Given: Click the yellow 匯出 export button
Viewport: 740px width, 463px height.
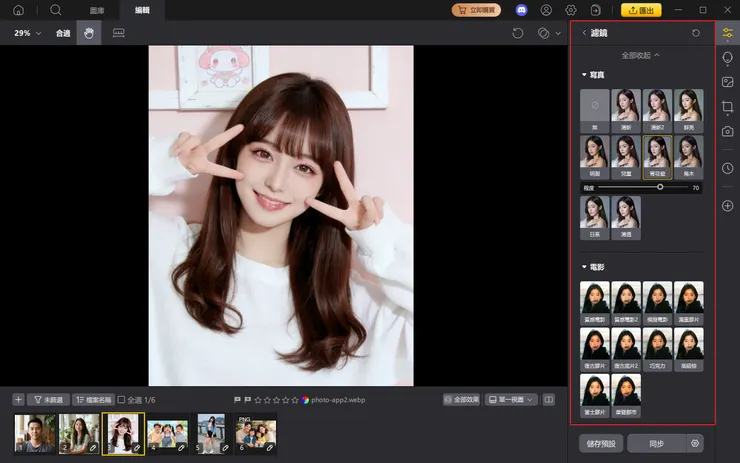Looking at the screenshot, I should [641, 10].
